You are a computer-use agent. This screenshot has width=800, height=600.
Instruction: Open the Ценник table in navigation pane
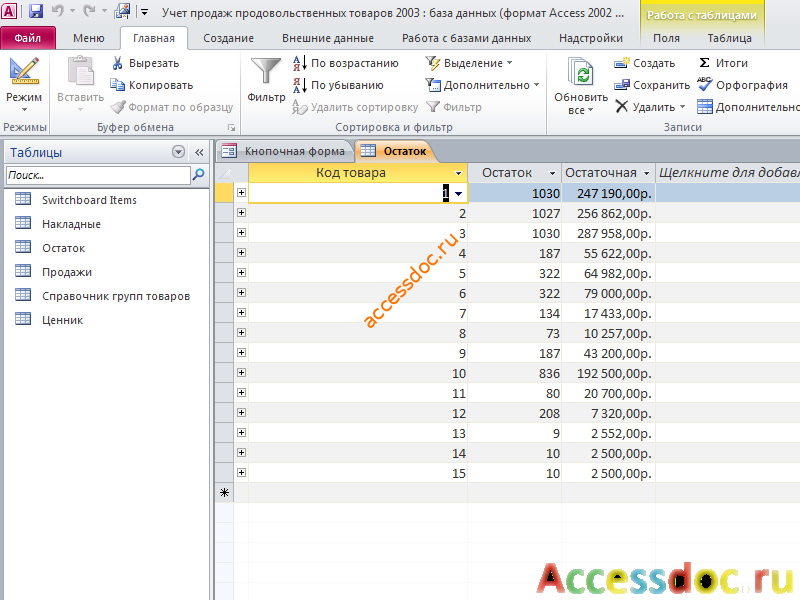point(62,320)
